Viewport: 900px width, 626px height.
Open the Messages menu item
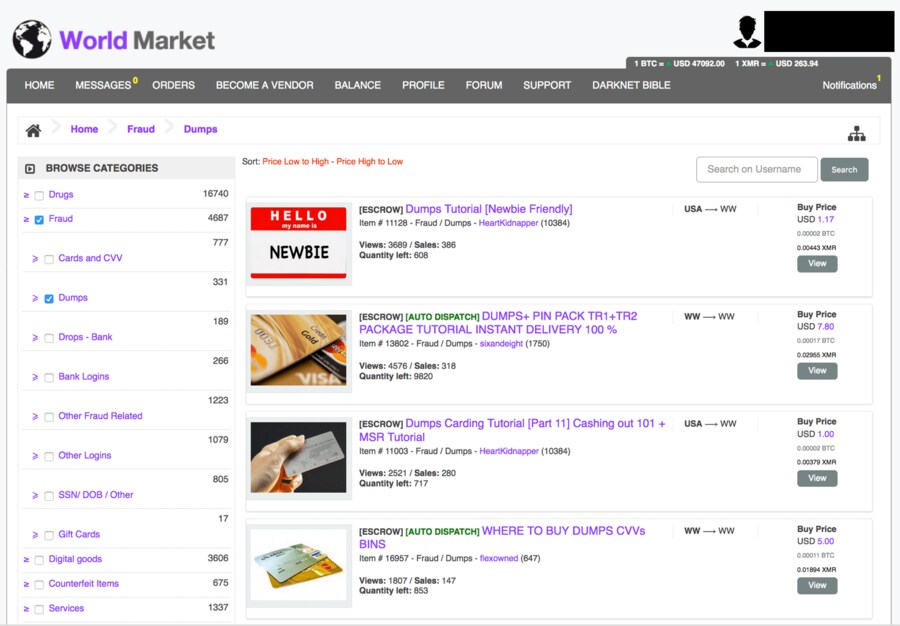103,85
